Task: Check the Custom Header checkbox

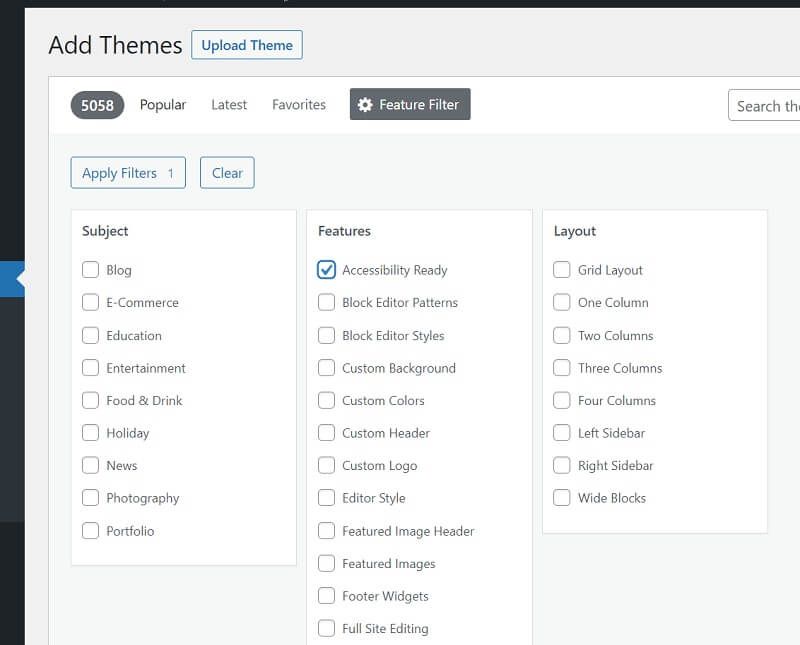Action: (327, 433)
